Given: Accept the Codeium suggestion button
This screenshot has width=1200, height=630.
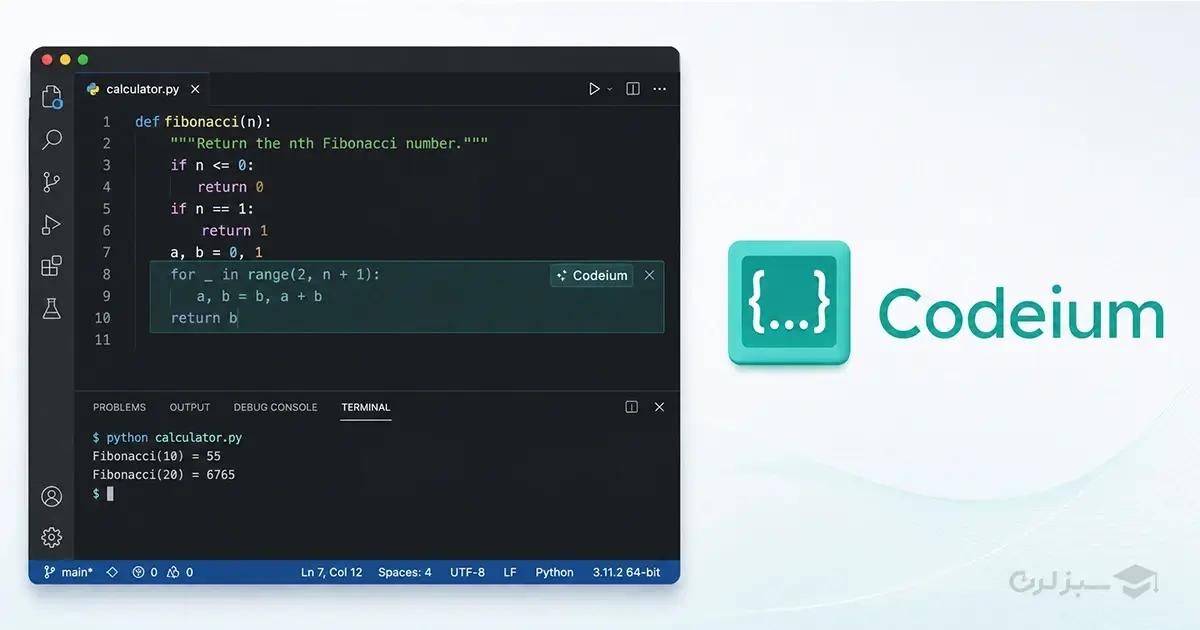Looking at the screenshot, I should 592,275.
